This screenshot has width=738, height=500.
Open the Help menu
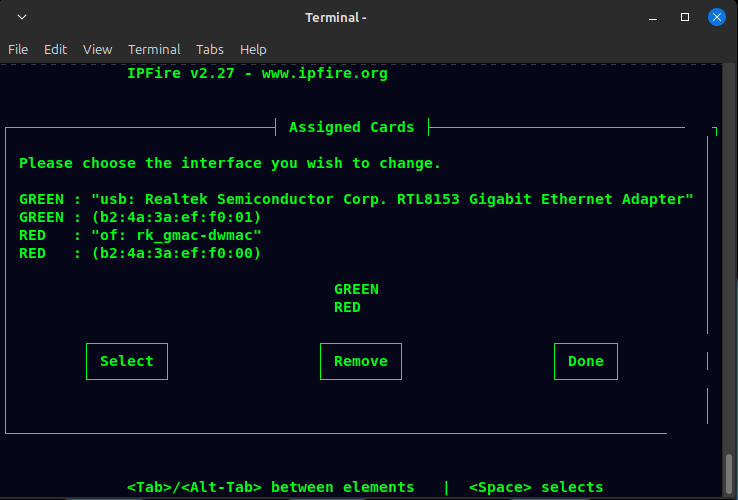(253, 49)
